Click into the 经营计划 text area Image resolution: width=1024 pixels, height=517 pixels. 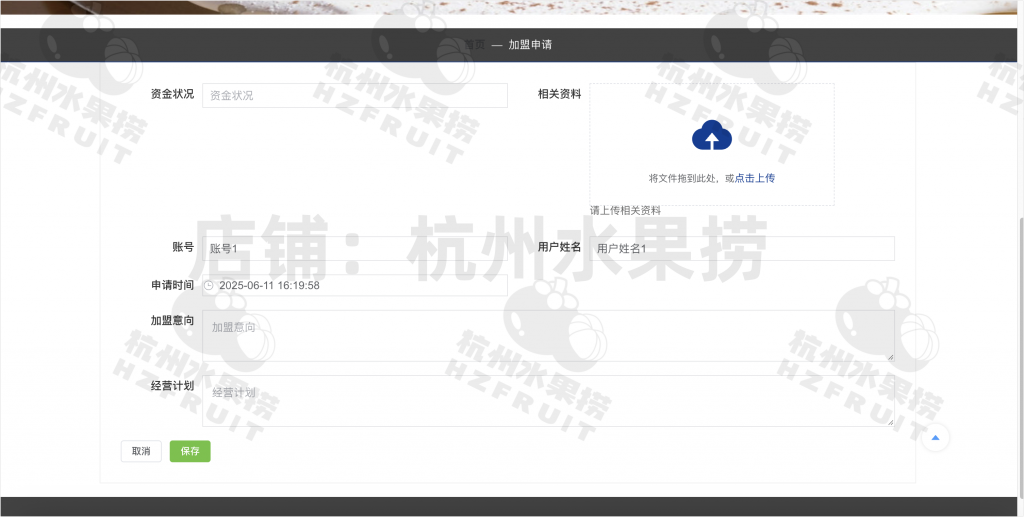548,401
